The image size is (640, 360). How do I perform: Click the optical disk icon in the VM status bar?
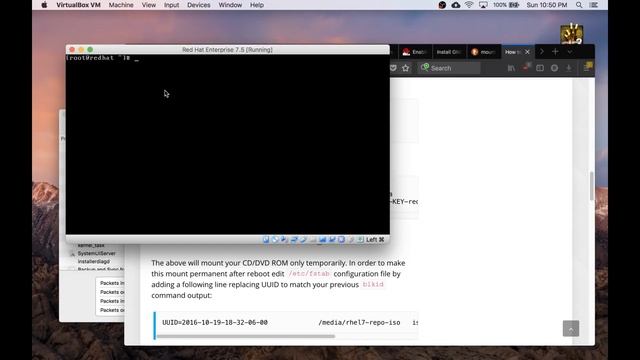pyautogui.click(x=275, y=240)
